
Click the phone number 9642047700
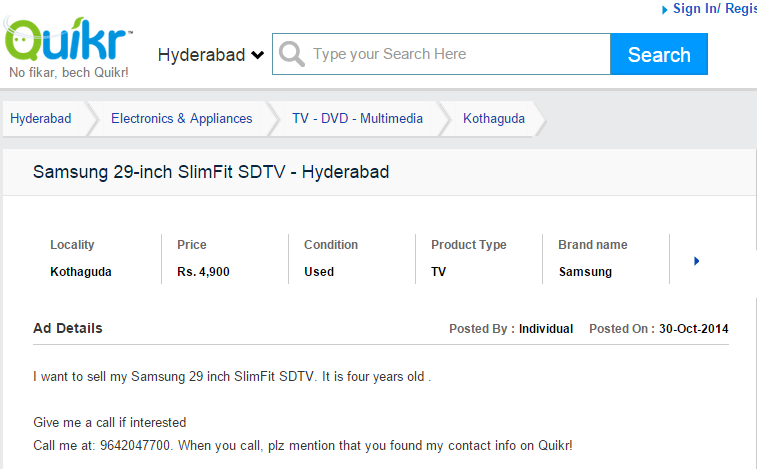(126, 444)
